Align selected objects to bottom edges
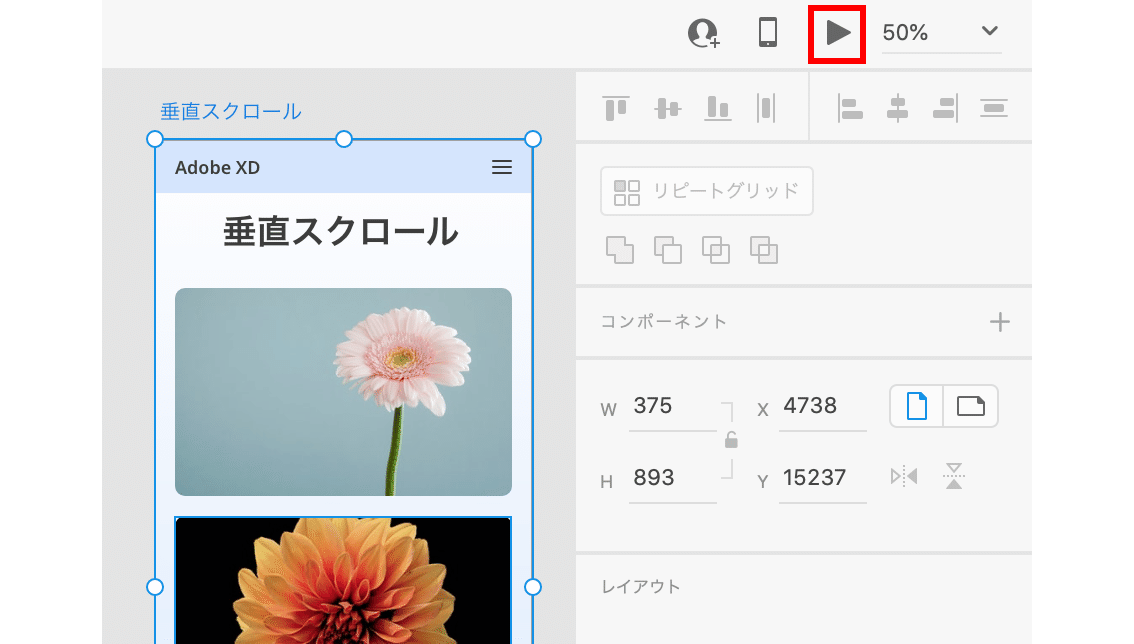Viewport: 1134px width, 644px height. pos(717,107)
